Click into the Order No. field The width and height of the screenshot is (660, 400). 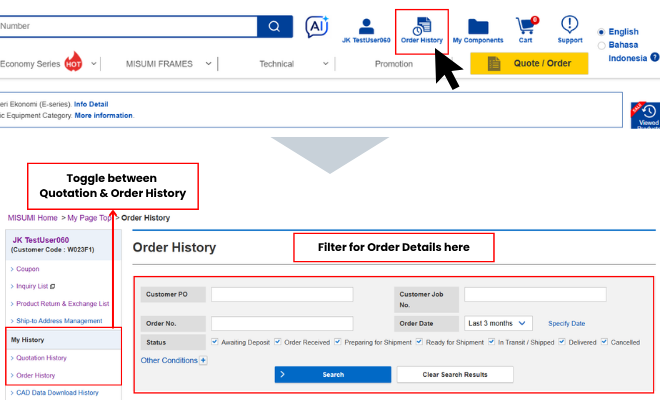(x=282, y=323)
